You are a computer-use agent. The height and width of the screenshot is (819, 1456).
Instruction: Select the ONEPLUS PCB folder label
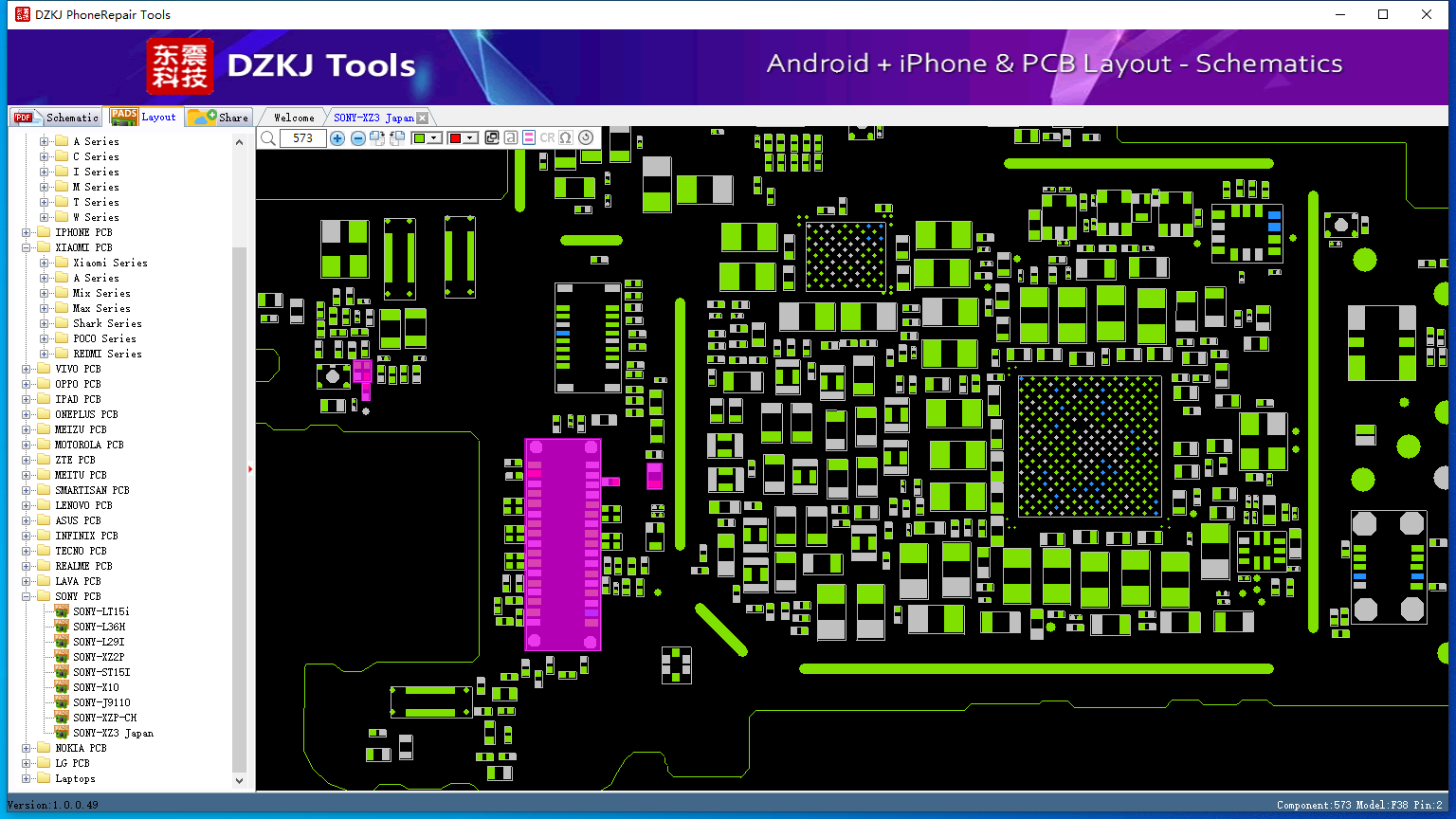[86, 414]
